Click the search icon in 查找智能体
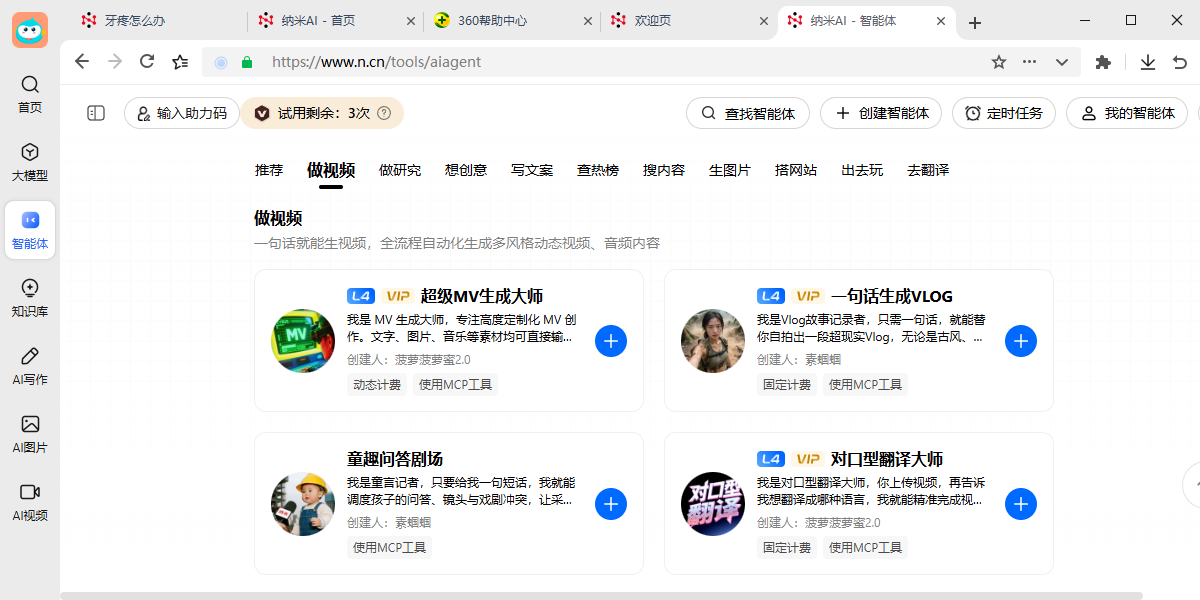This screenshot has height=600, width=1200. pos(707,113)
